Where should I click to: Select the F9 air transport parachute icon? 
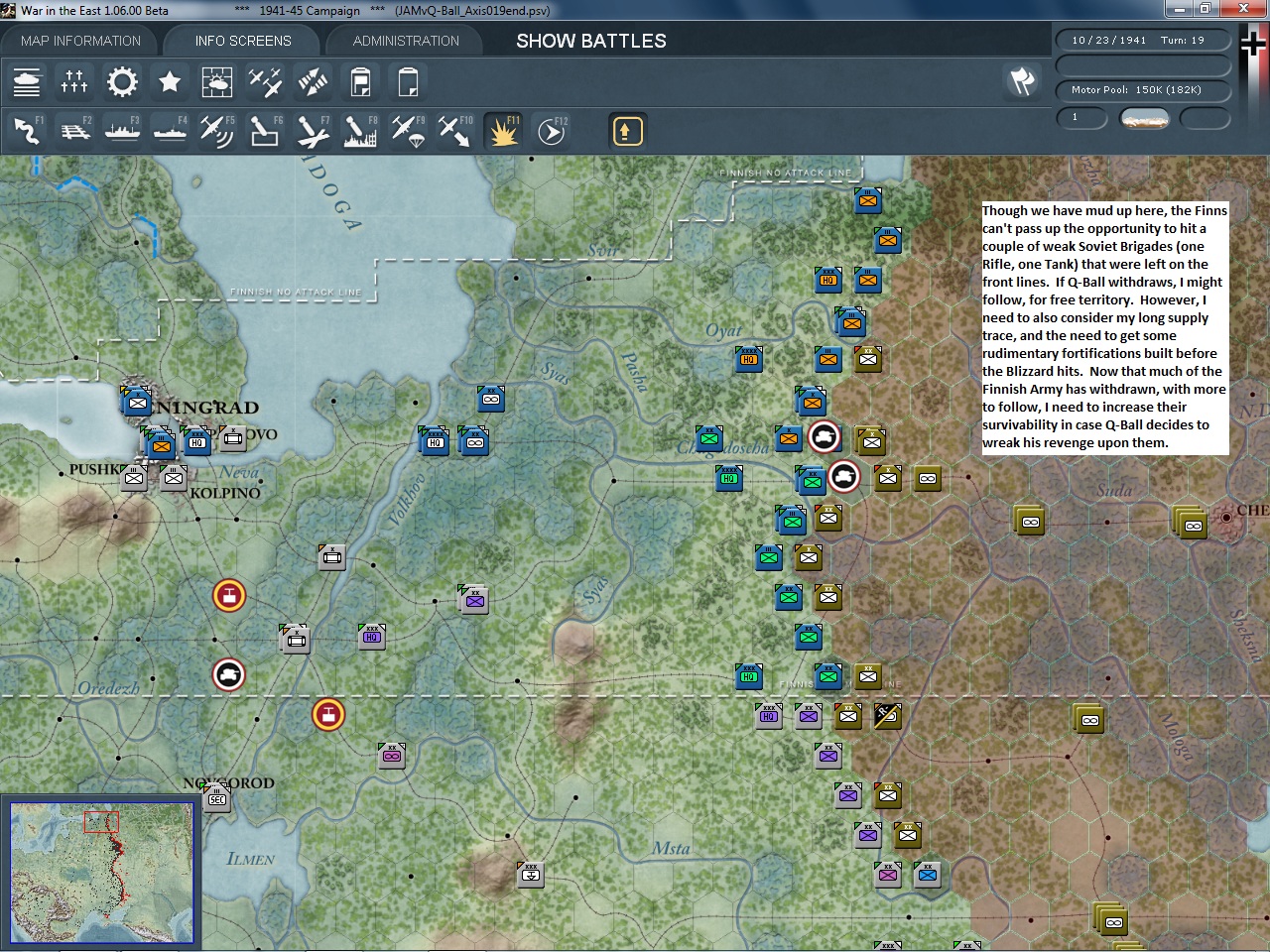(408, 131)
